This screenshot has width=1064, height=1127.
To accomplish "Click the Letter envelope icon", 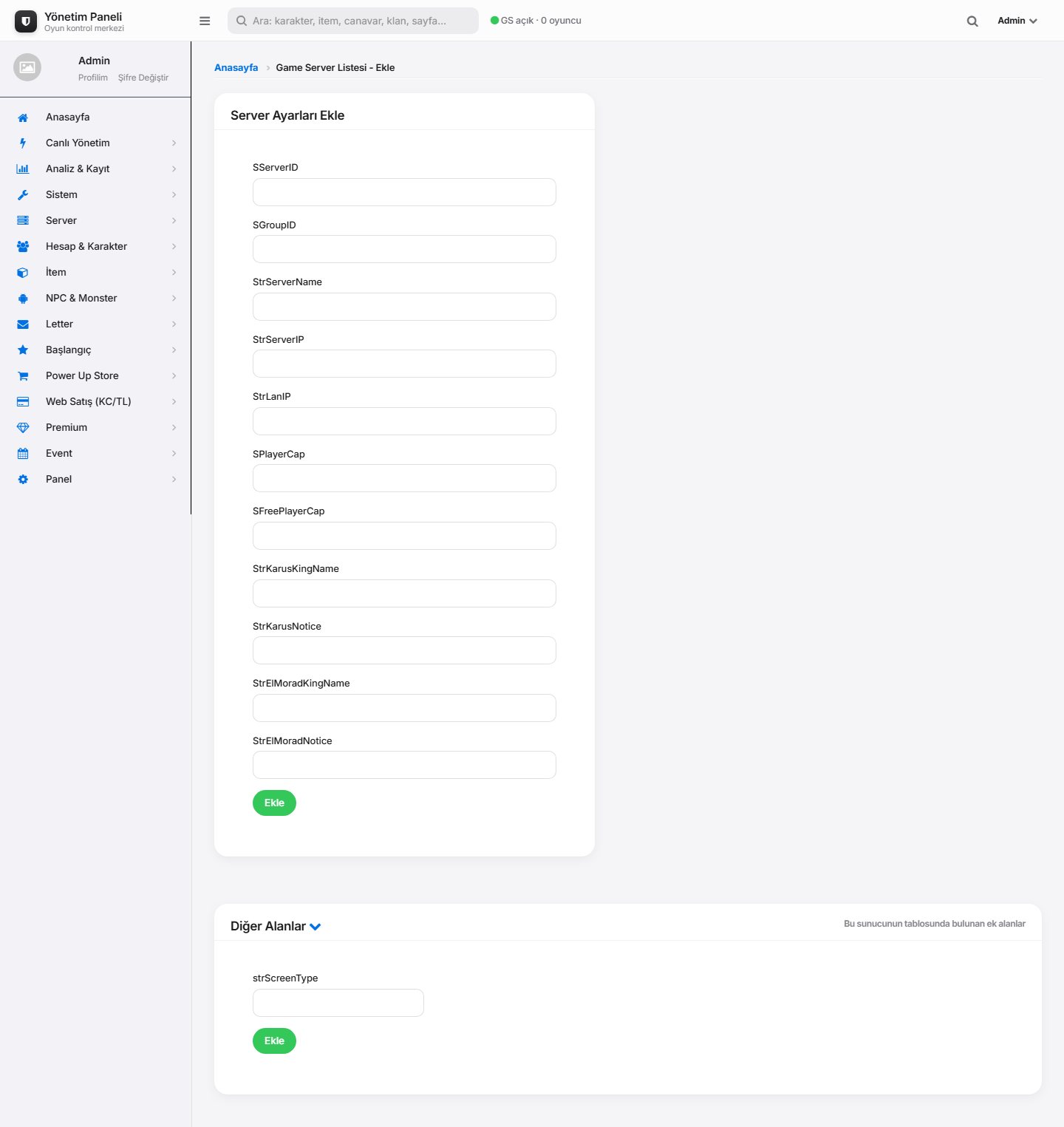I will point(23,324).
